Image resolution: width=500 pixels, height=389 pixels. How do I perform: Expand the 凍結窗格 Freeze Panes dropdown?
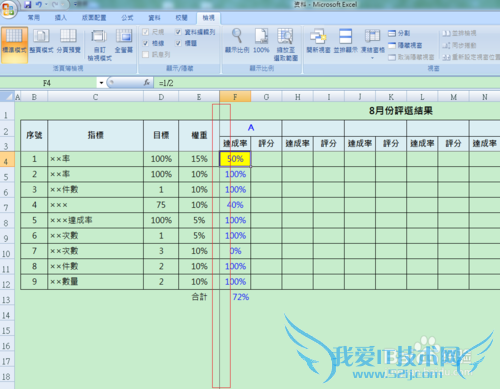pyautogui.click(x=372, y=58)
